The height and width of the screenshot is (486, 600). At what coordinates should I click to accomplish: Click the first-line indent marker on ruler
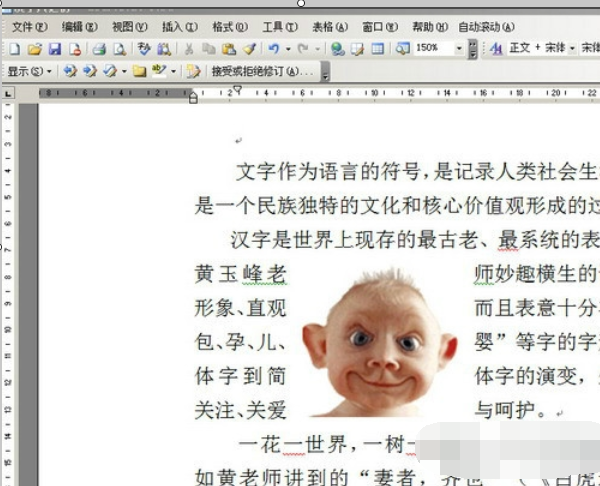coord(238,90)
